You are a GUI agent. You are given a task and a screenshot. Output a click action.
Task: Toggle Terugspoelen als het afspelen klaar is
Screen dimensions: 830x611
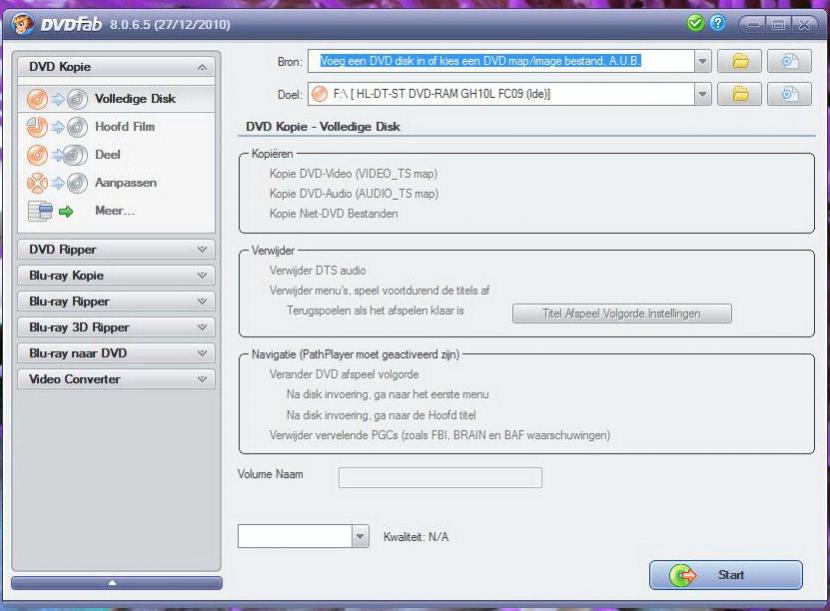pyautogui.click(x=375, y=311)
